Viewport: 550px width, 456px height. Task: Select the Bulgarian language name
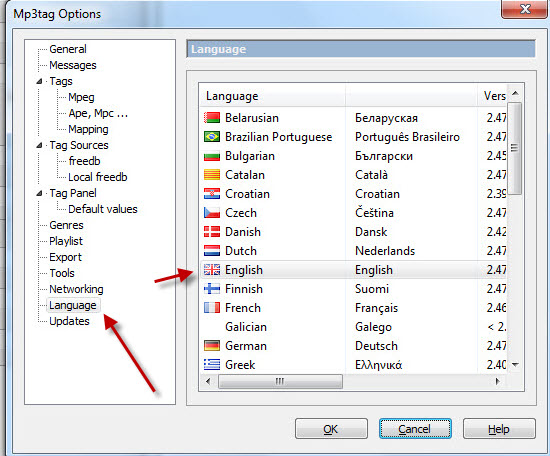[250, 156]
